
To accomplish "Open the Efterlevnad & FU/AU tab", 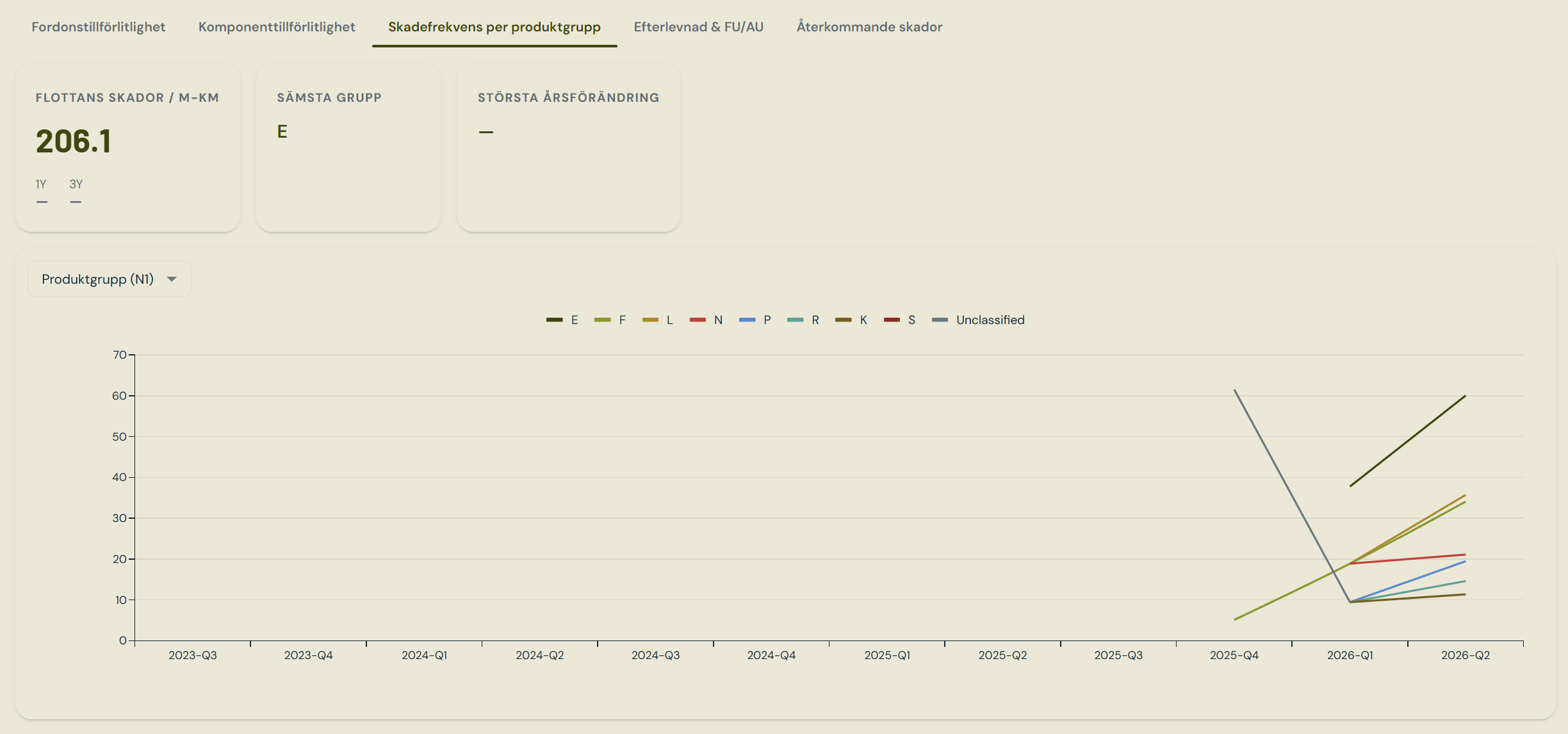I will 699,27.
